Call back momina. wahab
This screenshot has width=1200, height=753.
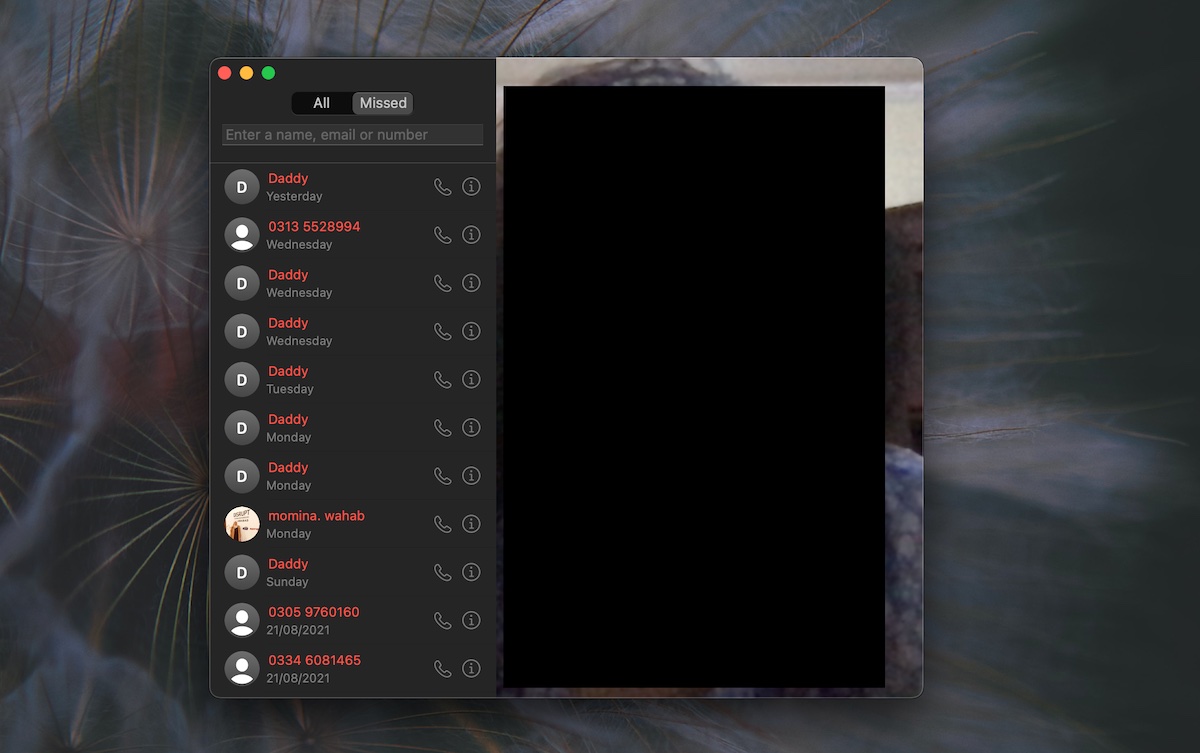tap(442, 524)
